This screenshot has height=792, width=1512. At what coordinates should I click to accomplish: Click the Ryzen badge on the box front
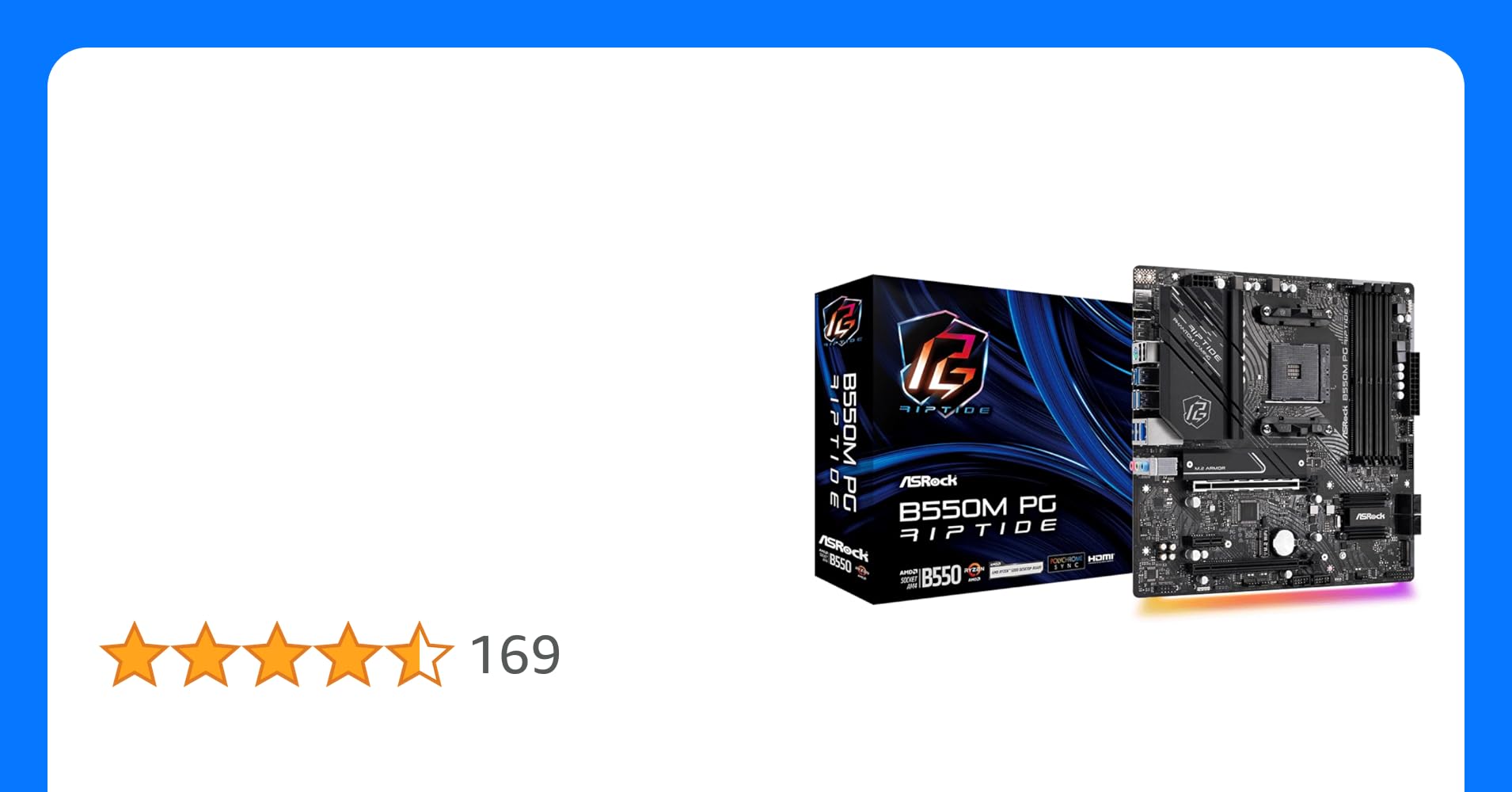coord(974,572)
